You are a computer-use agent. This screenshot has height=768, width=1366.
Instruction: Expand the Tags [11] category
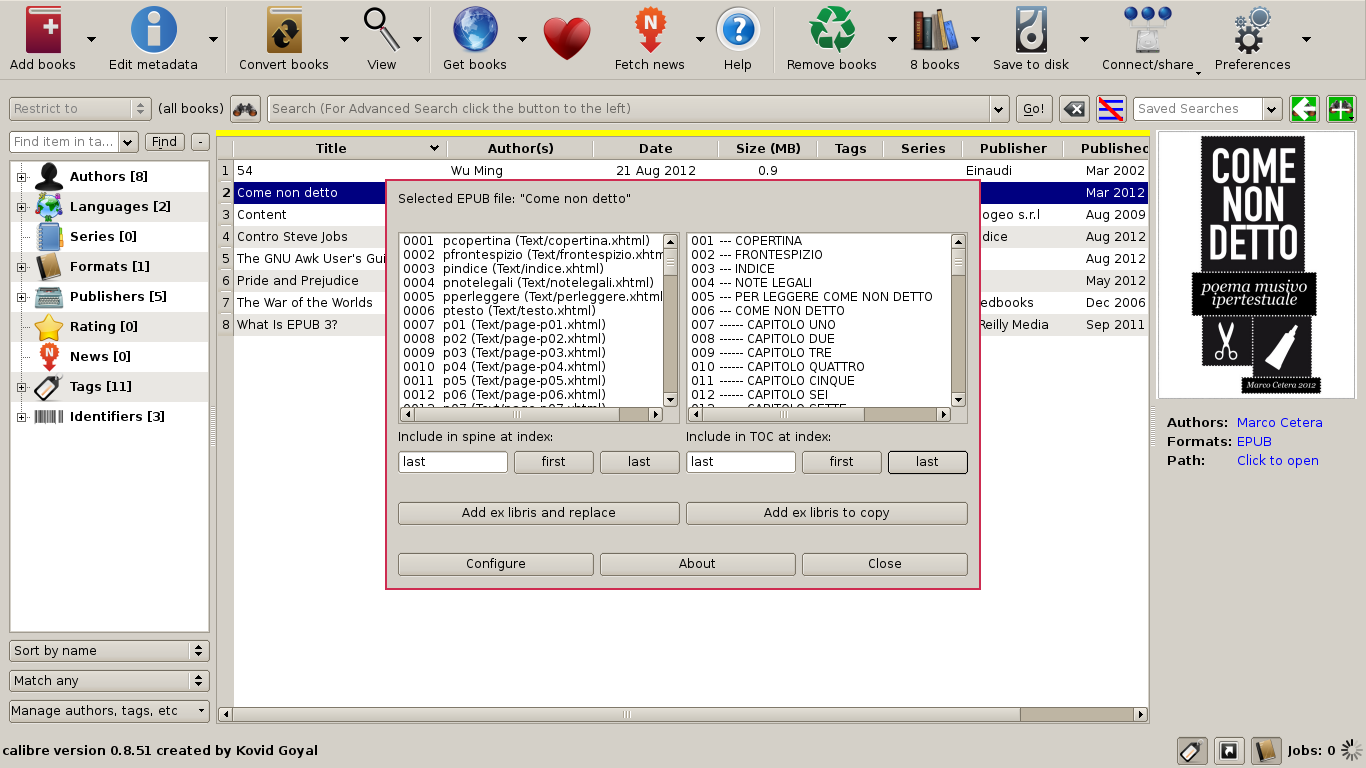[x=21, y=387]
